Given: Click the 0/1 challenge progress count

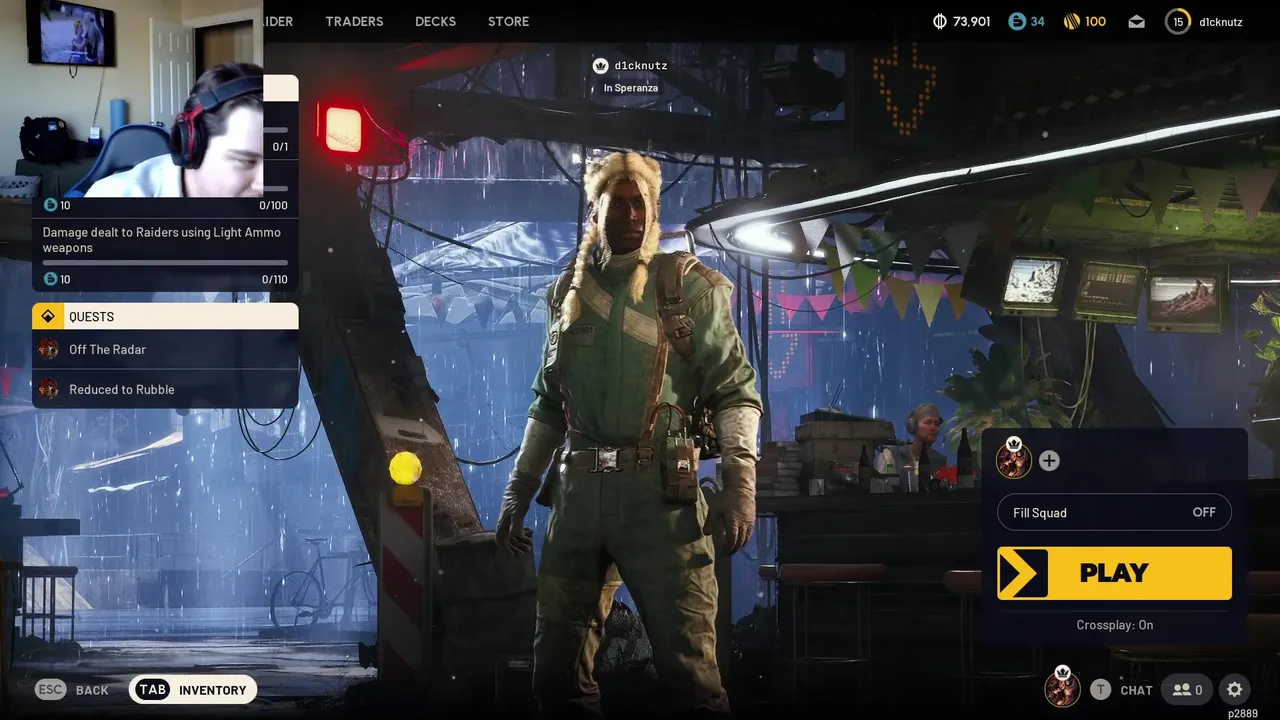Looking at the screenshot, I should [280, 147].
